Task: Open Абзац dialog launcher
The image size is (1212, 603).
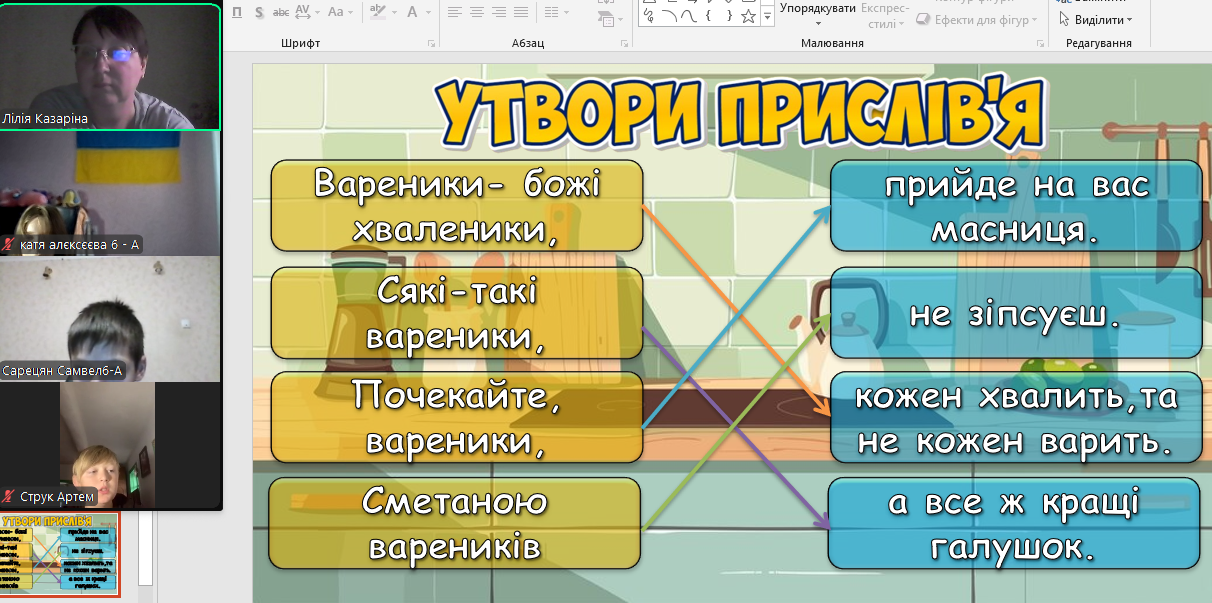Action: (624, 44)
